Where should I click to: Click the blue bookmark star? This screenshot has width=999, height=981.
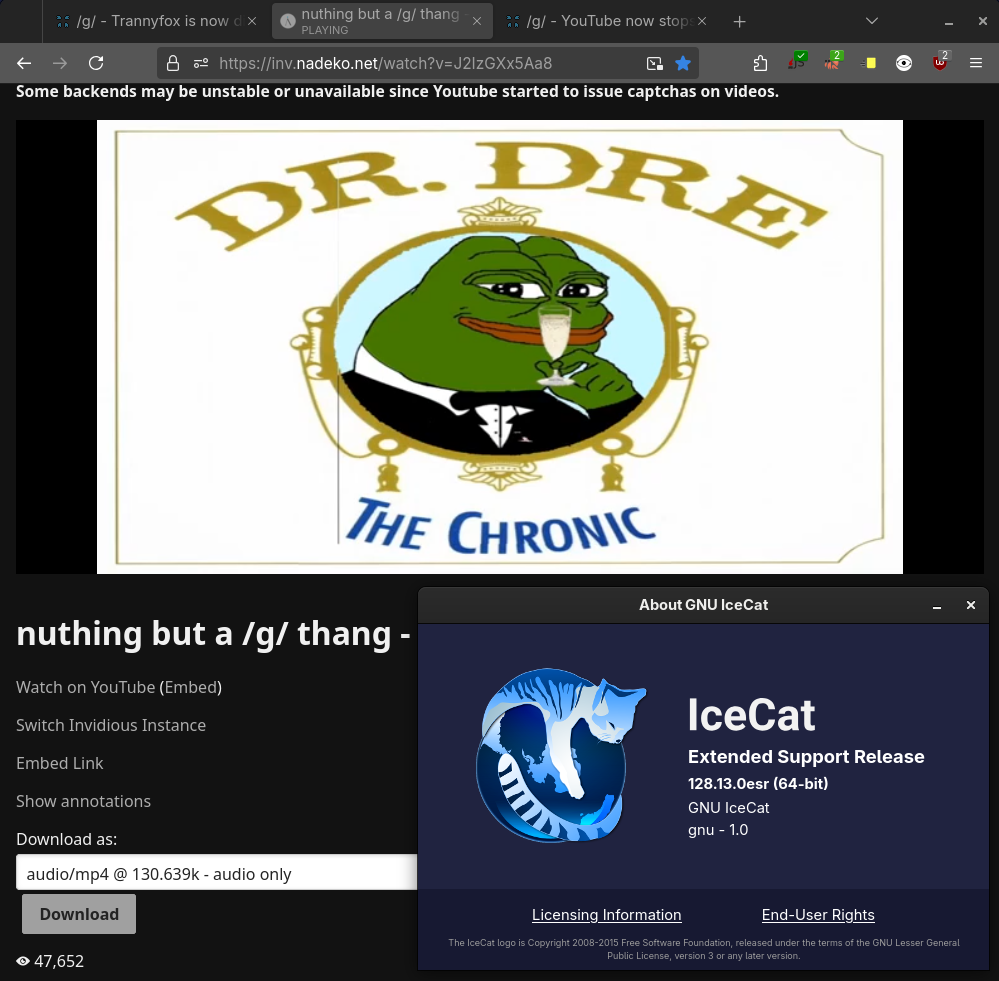coord(683,63)
